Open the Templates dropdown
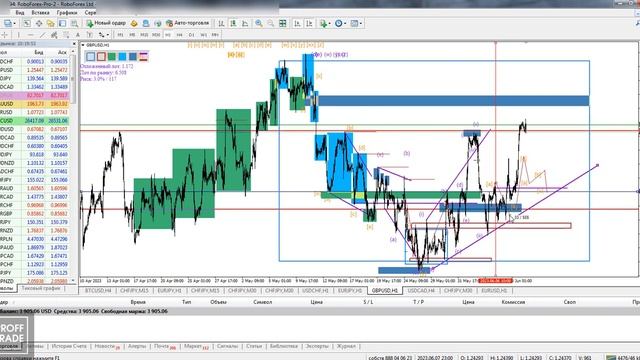Viewport: 640px width, 360px height. (355, 23)
